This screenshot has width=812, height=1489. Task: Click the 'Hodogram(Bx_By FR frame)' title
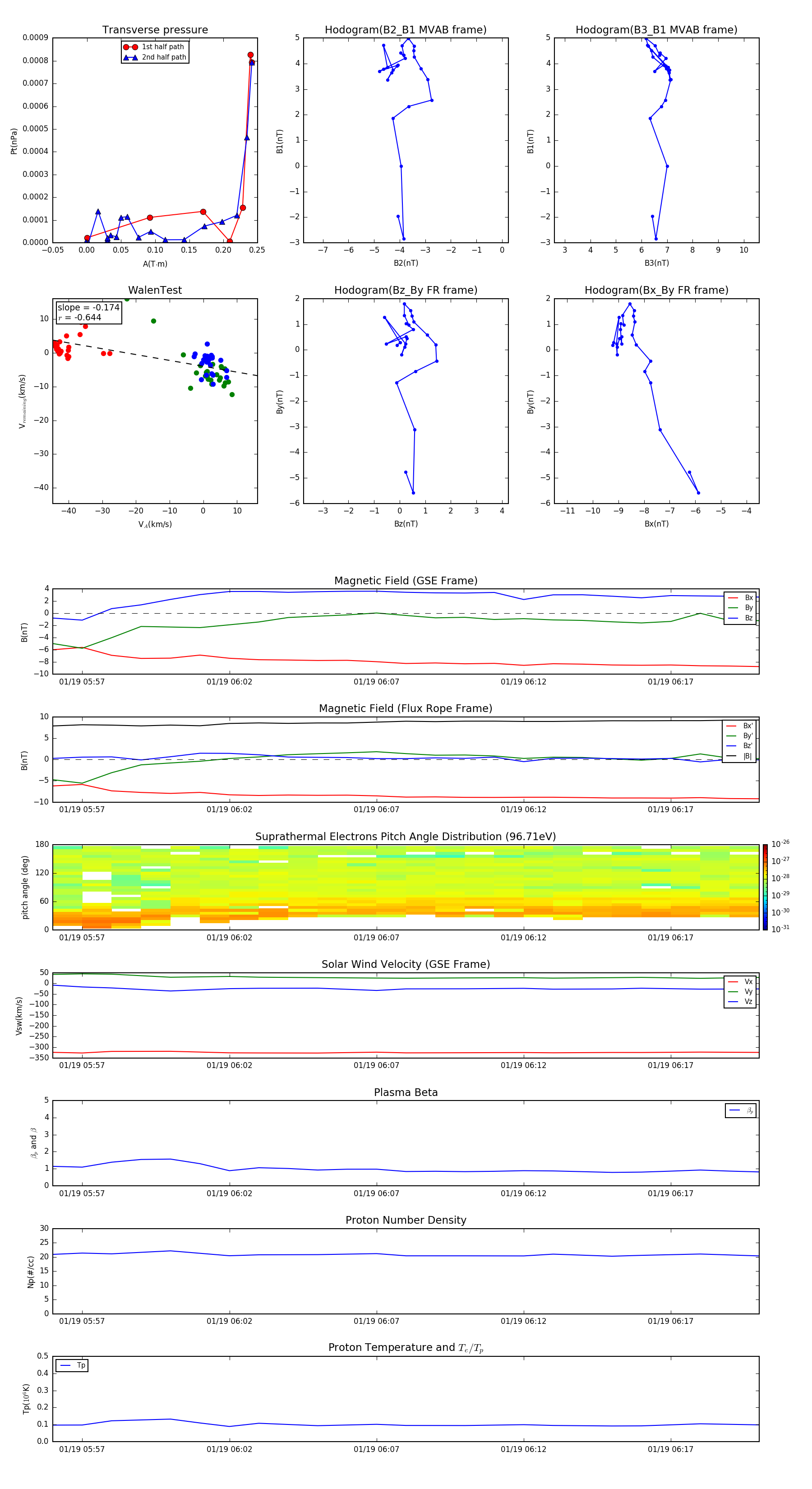coord(656,290)
